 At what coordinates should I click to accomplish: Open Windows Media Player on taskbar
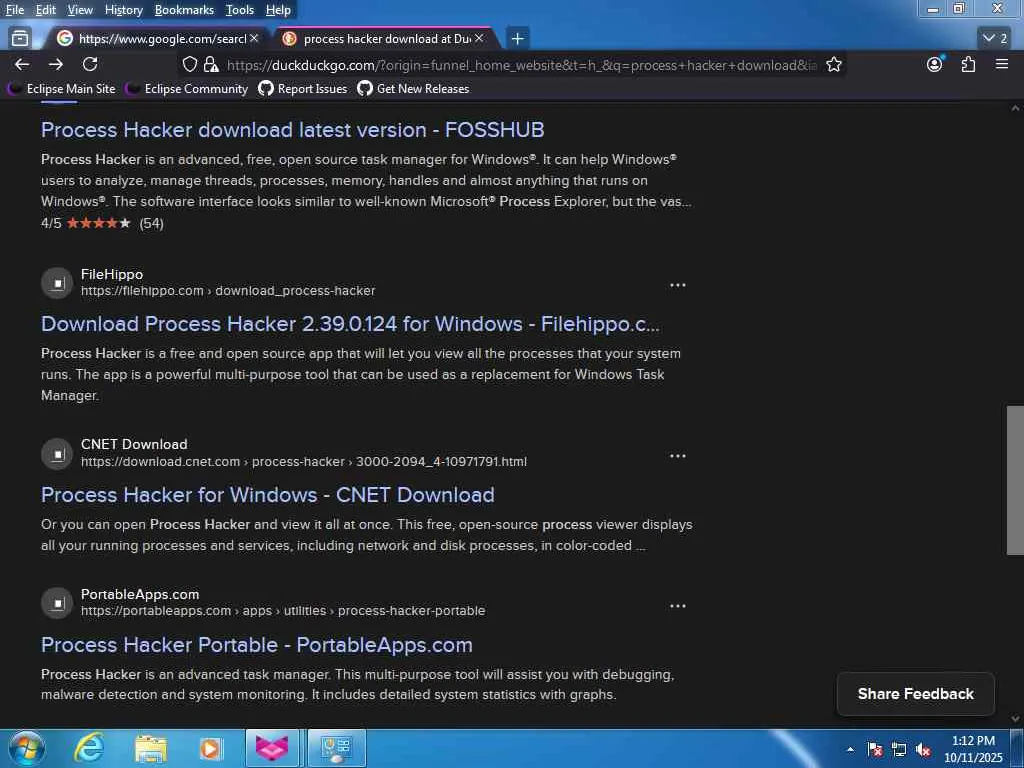coord(210,748)
